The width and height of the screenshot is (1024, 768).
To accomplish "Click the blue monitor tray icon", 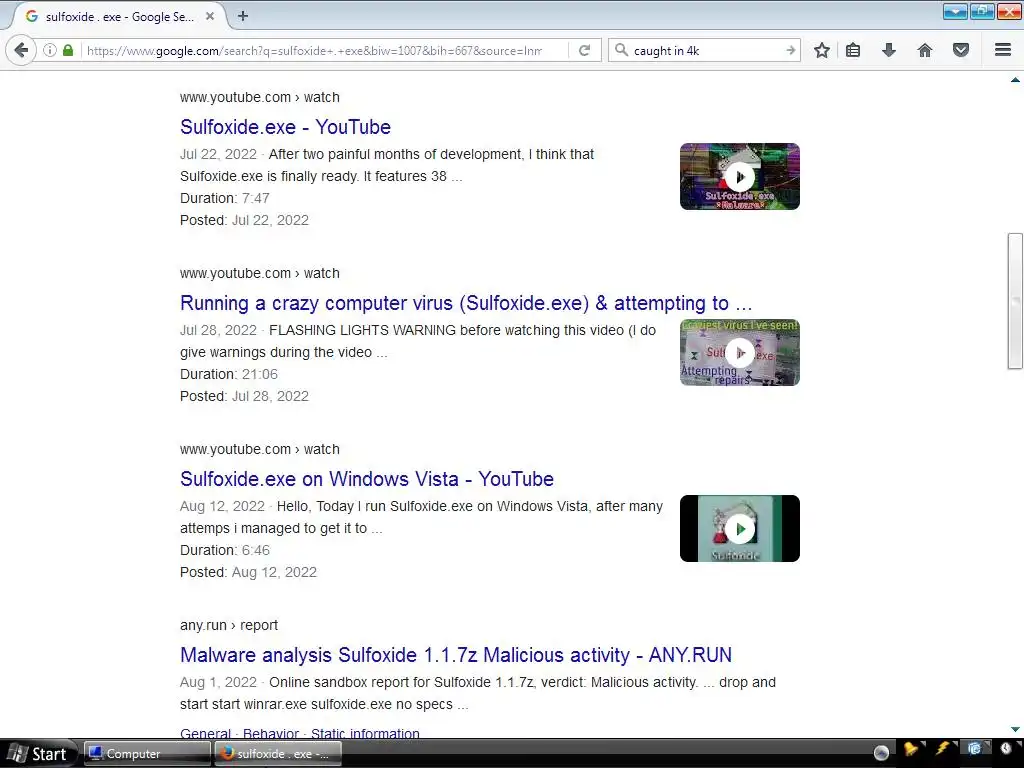I will coord(974,749).
